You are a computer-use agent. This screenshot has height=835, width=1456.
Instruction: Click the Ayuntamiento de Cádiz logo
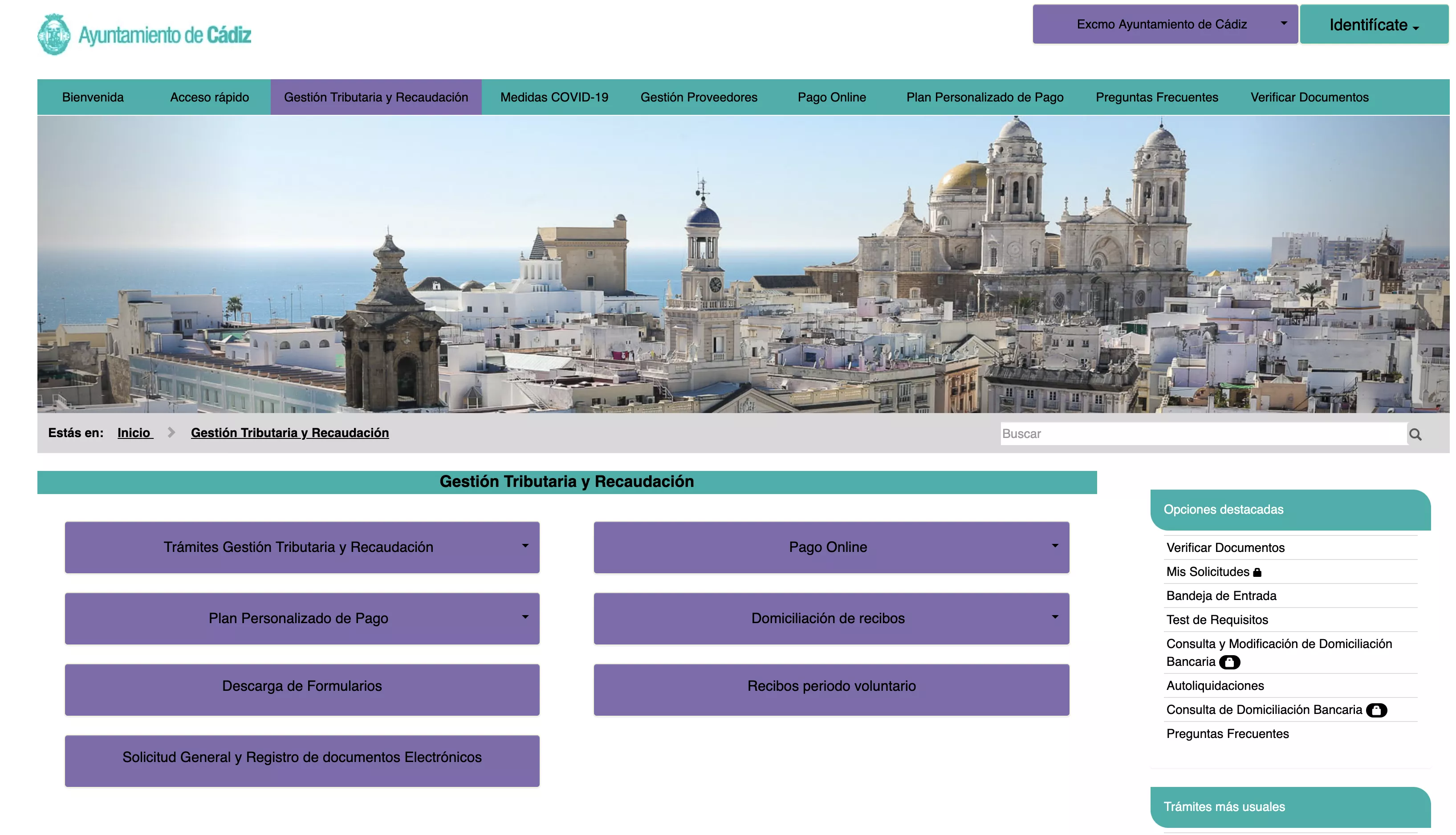point(144,34)
